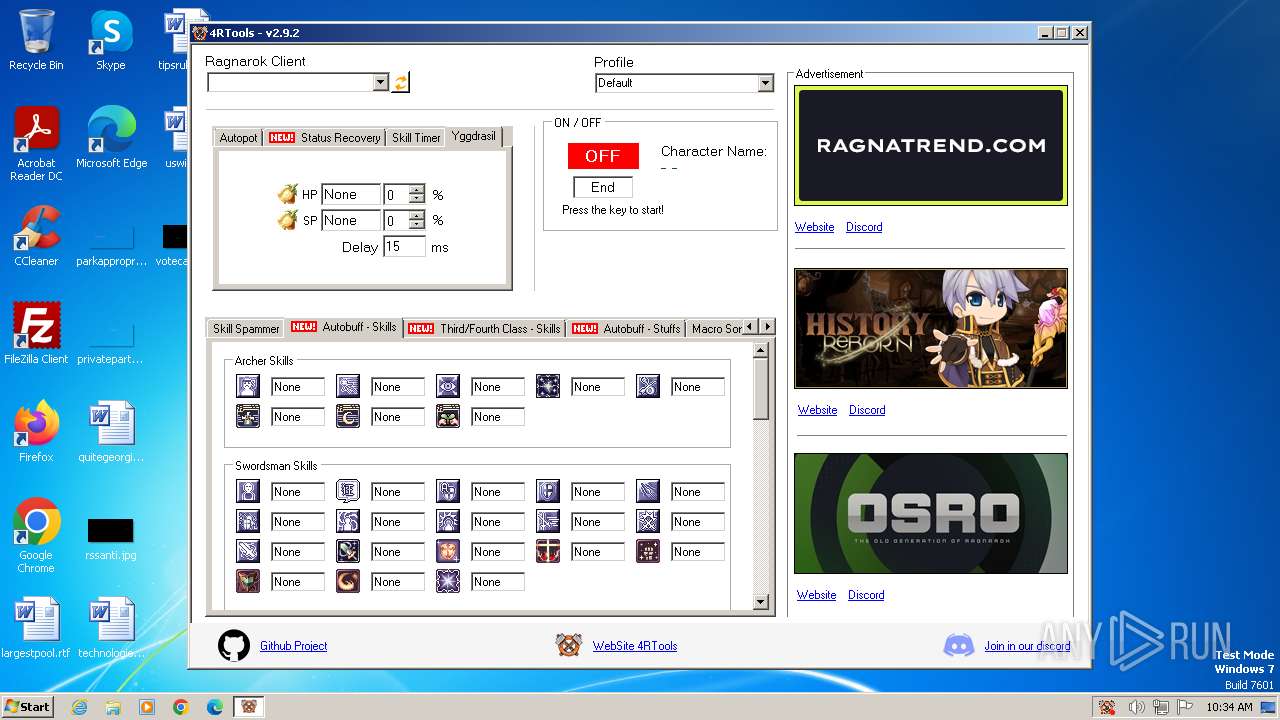Screen dimensions: 1280x720
Task: Click the eye icon in Archer Skills
Action: click(448, 386)
